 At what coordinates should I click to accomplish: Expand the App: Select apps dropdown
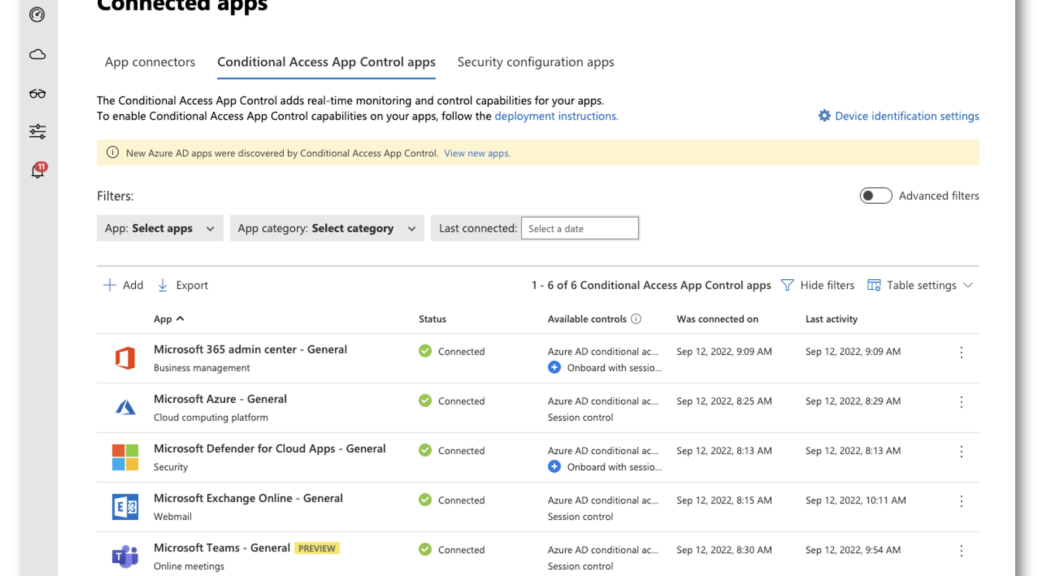point(160,228)
